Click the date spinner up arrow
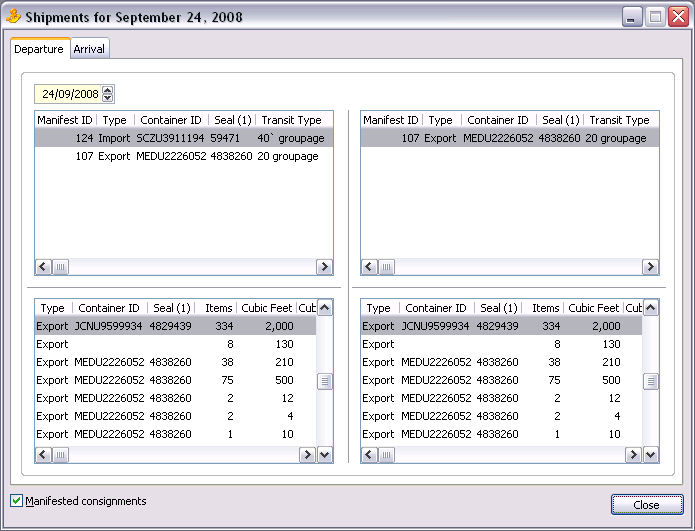The height and width of the screenshot is (531, 695). point(108,90)
